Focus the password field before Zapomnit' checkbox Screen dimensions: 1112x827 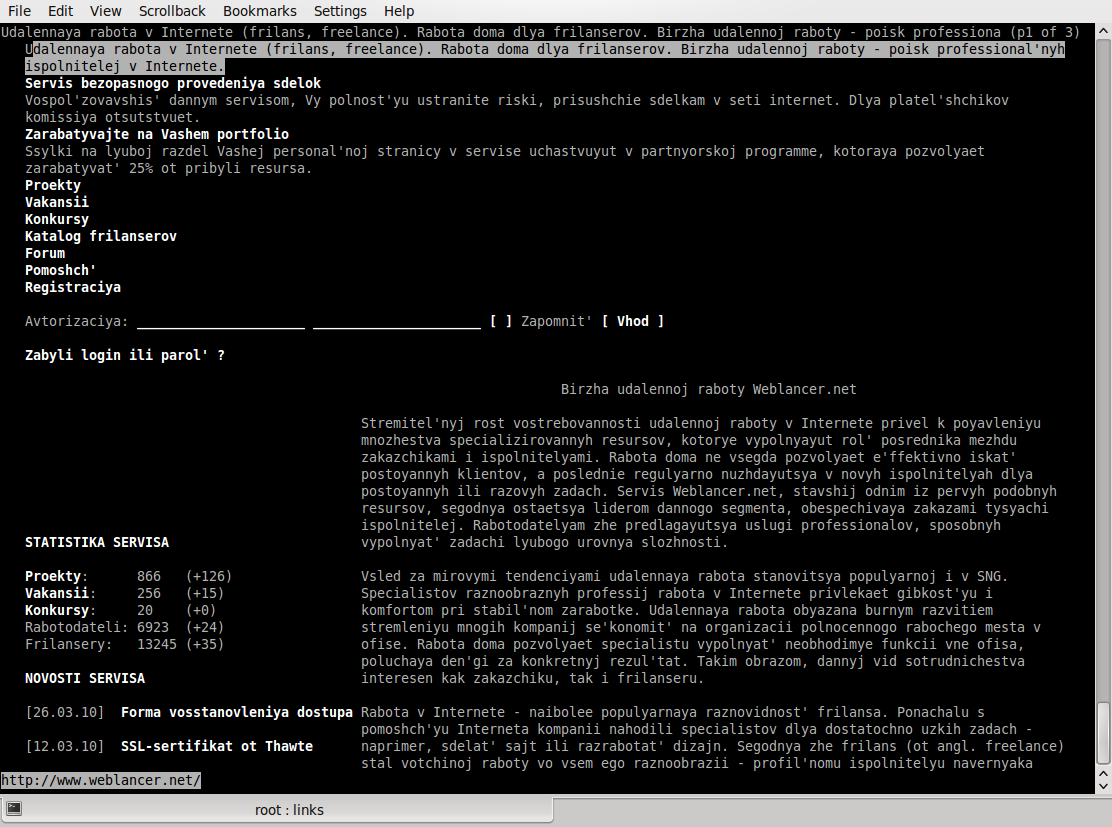pos(396,321)
